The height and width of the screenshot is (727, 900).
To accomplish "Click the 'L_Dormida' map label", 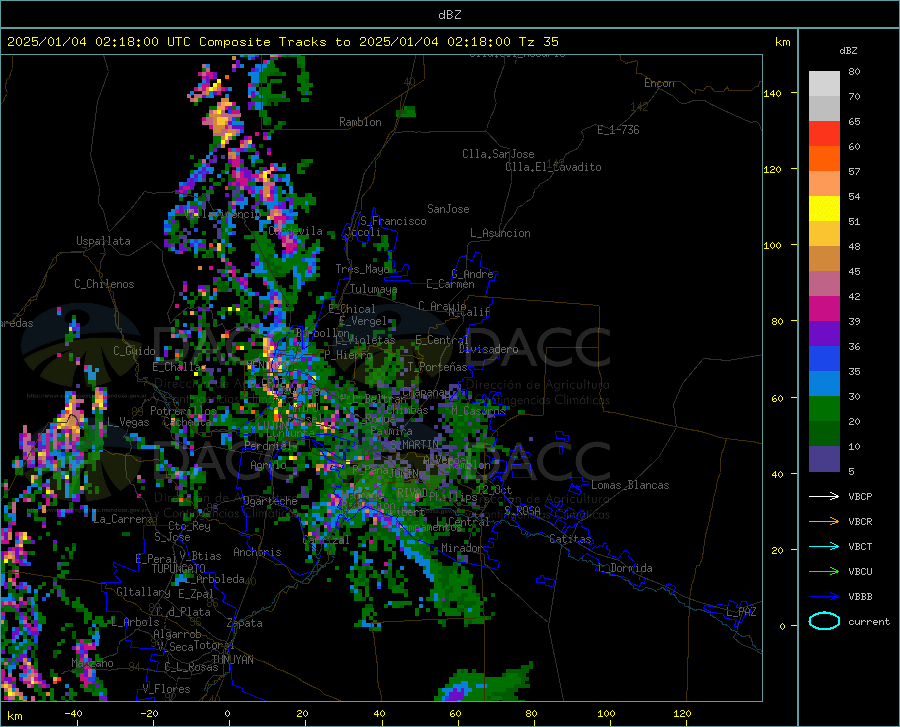I will [x=624, y=568].
